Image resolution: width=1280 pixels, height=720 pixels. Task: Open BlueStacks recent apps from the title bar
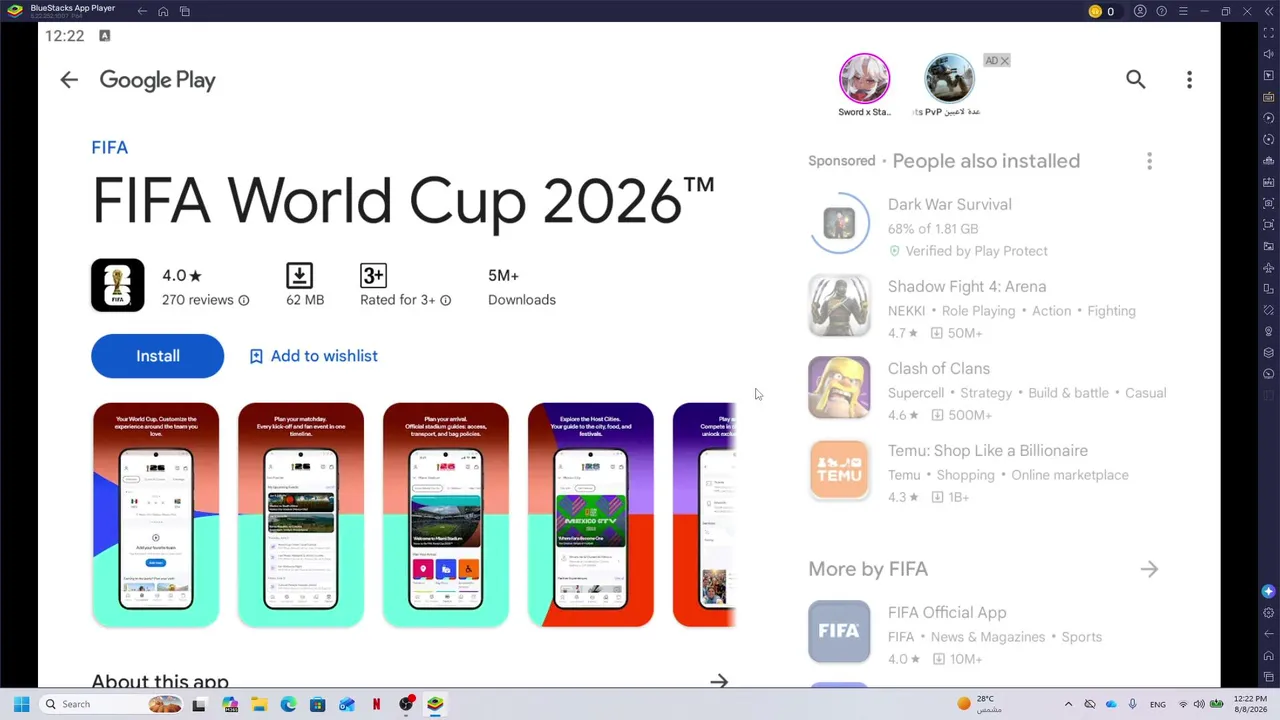(x=185, y=11)
